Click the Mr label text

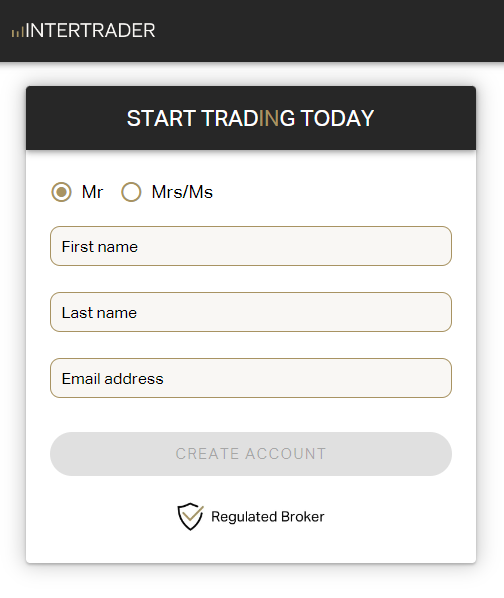pos(92,192)
